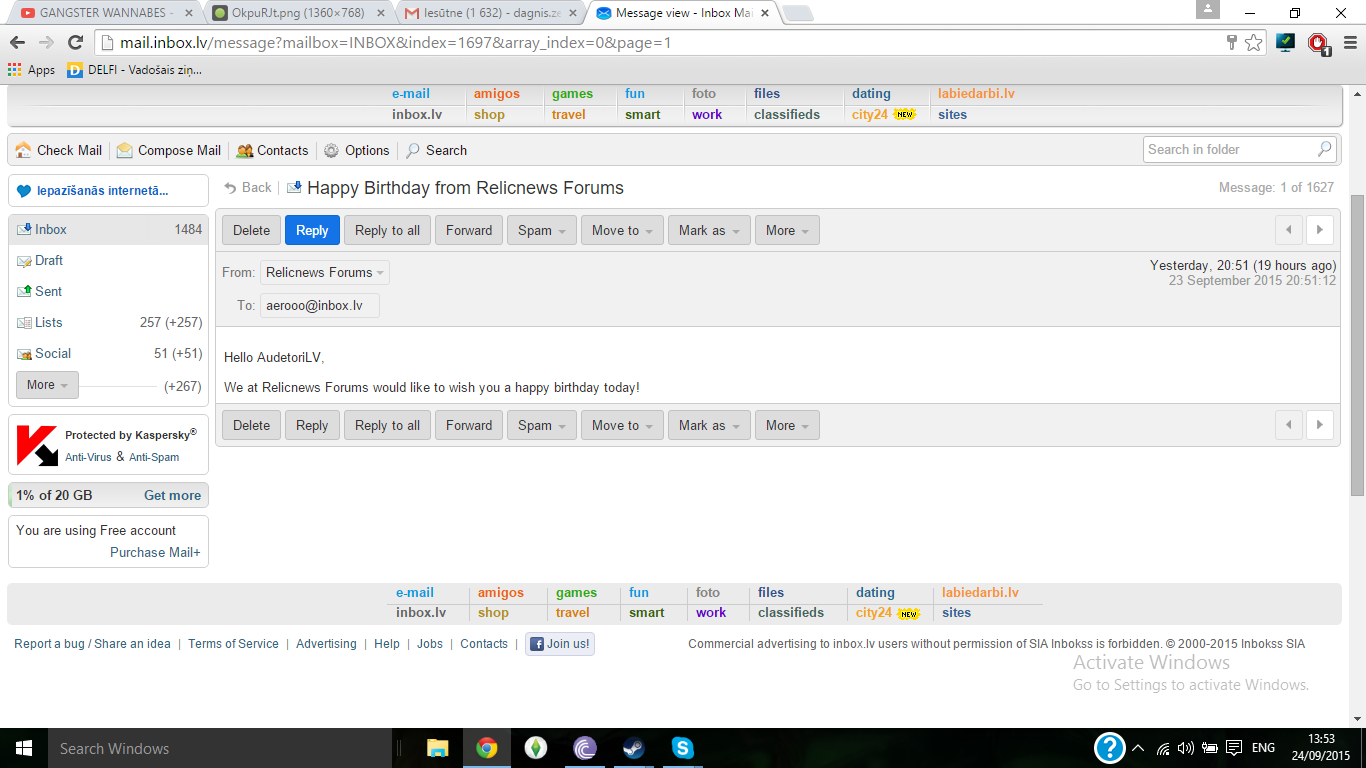Click the Check Mail house icon
The image size is (1366, 768).
pyautogui.click(x=23, y=150)
